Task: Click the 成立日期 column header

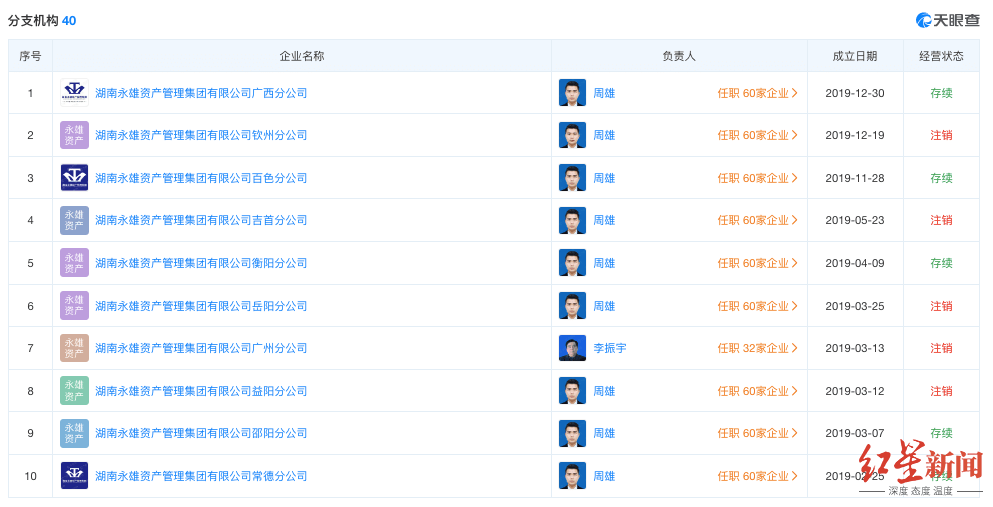Action: pos(855,56)
